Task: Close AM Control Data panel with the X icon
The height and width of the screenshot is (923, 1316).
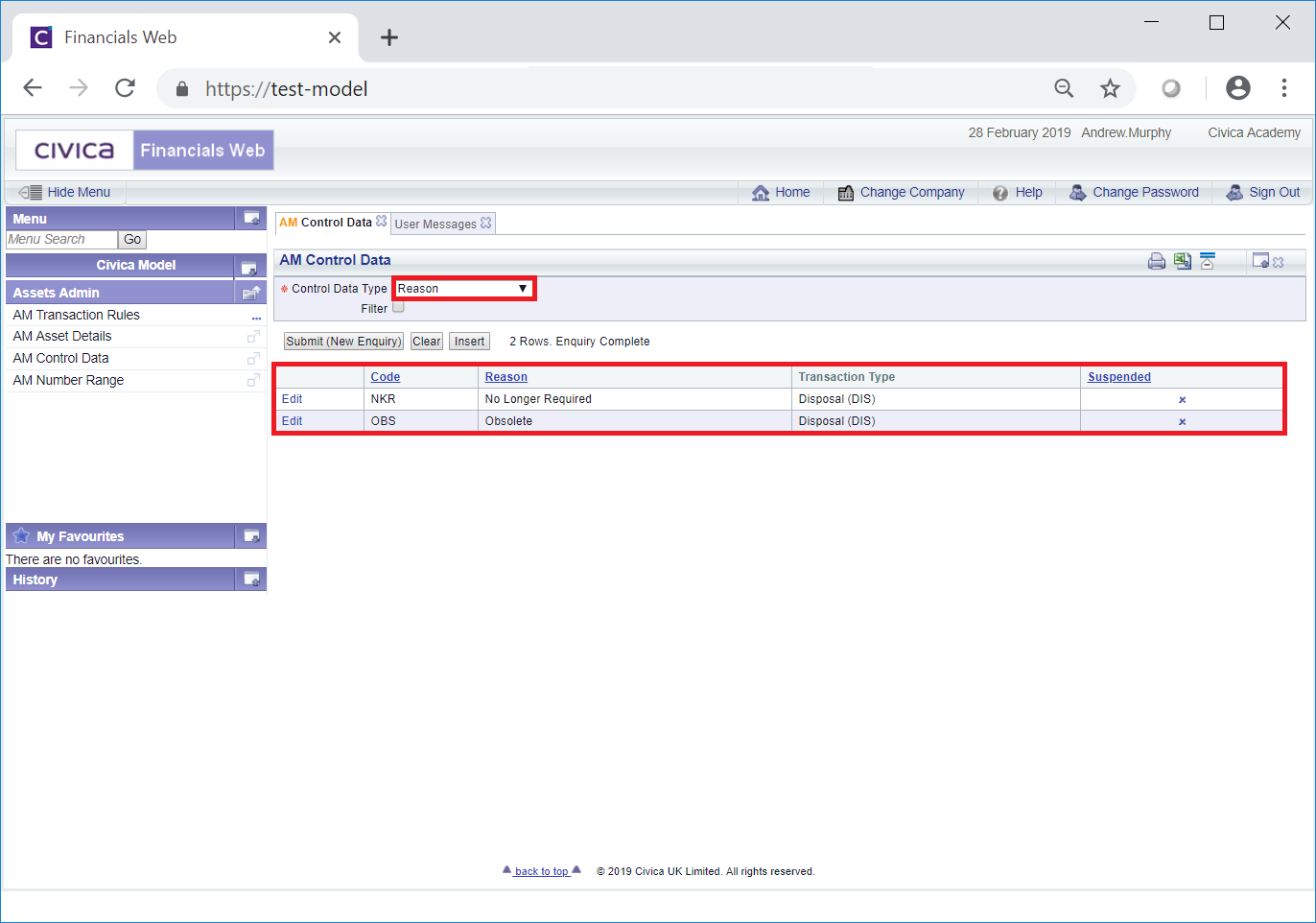Action: (1279, 262)
